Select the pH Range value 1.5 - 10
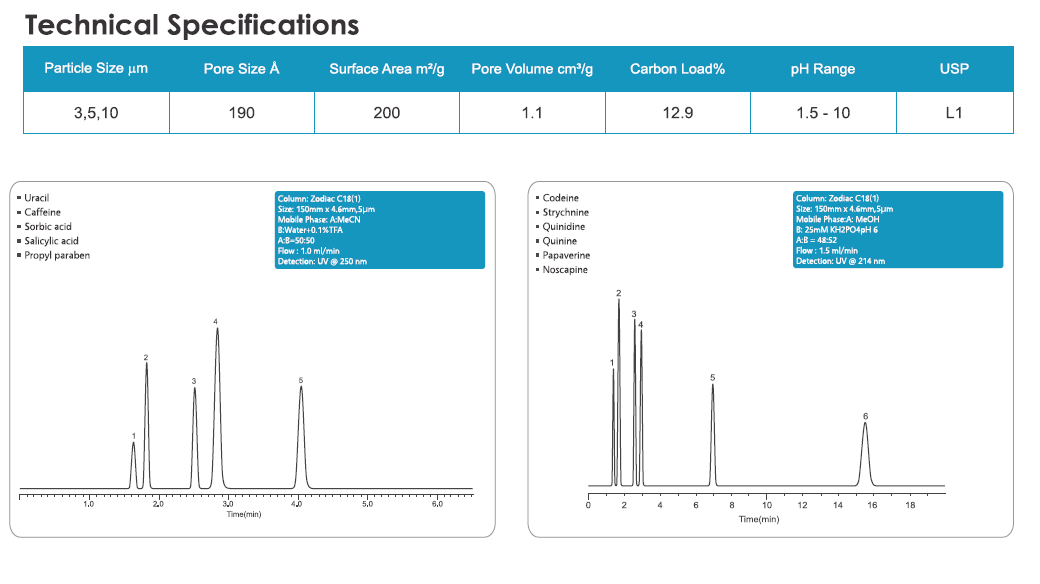1040x584 pixels. pyautogui.click(x=822, y=113)
